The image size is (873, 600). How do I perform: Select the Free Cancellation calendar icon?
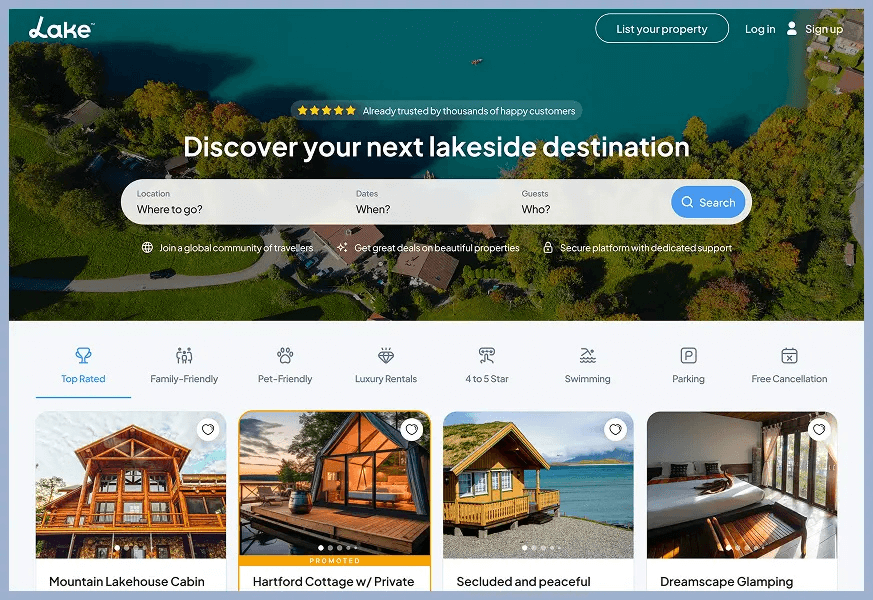[789, 355]
